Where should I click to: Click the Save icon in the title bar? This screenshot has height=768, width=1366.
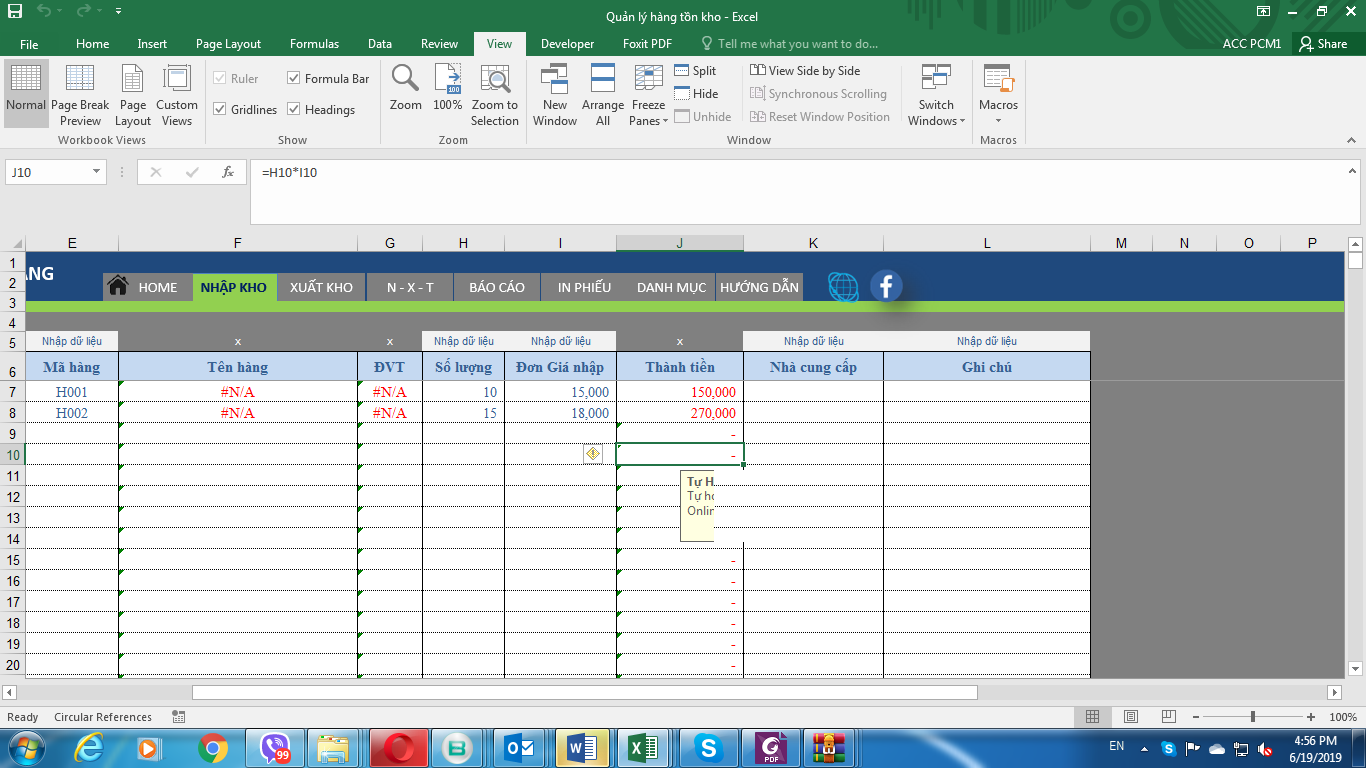point(15,11)
